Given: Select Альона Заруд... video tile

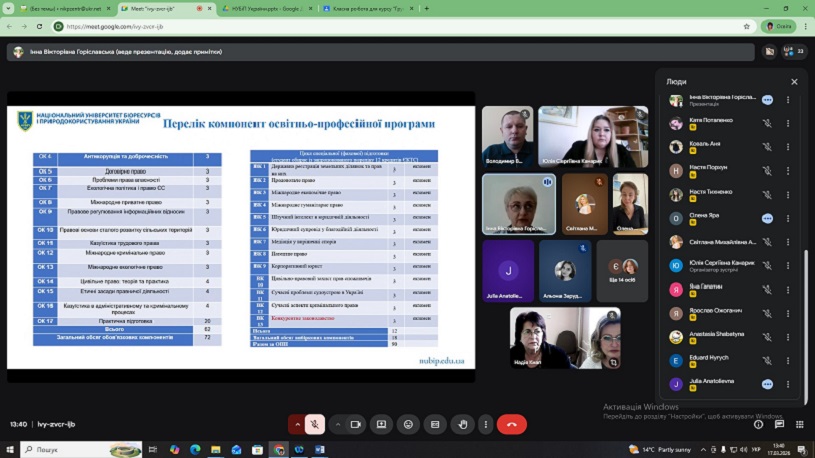Looking at the screenshot, I should [565, 271].
